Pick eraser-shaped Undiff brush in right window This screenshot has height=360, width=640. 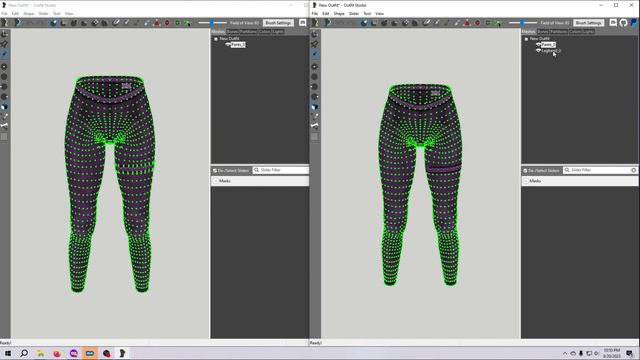427,23
